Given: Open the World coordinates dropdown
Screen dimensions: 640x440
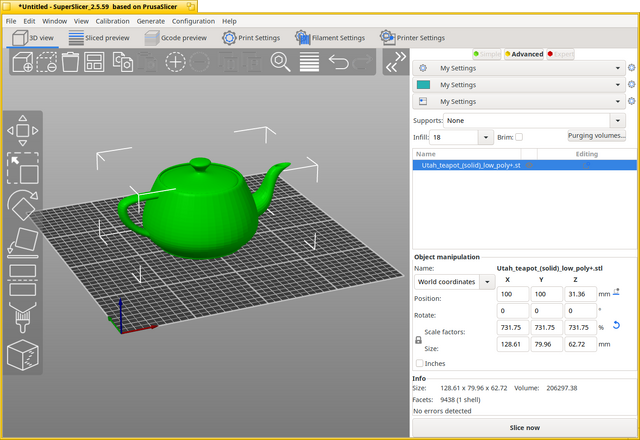Looking at the screenshot, I should tap(455, 282).
